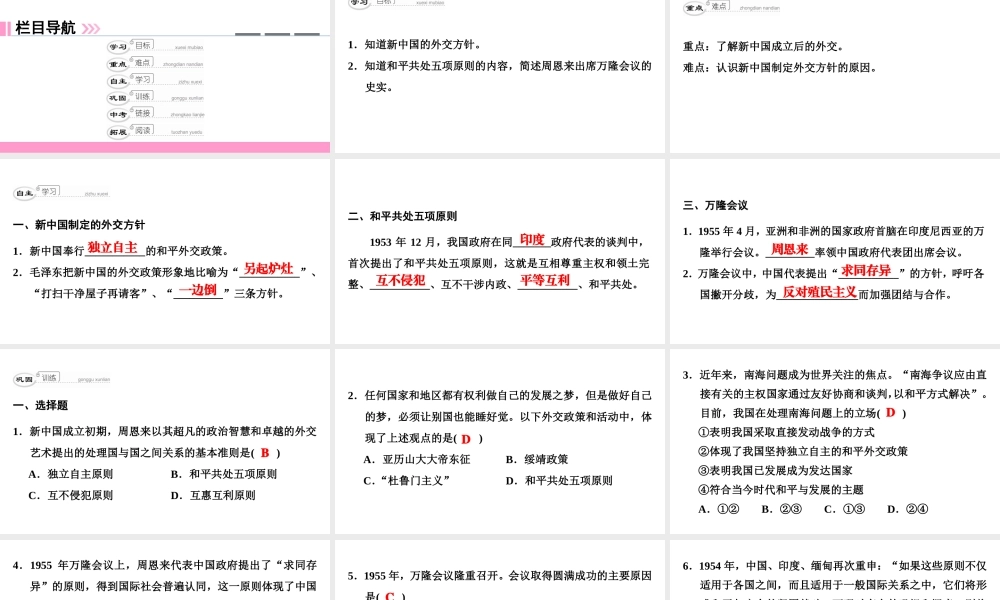Click objective 1 知道新中国的外交方针

tap(414, 45)
